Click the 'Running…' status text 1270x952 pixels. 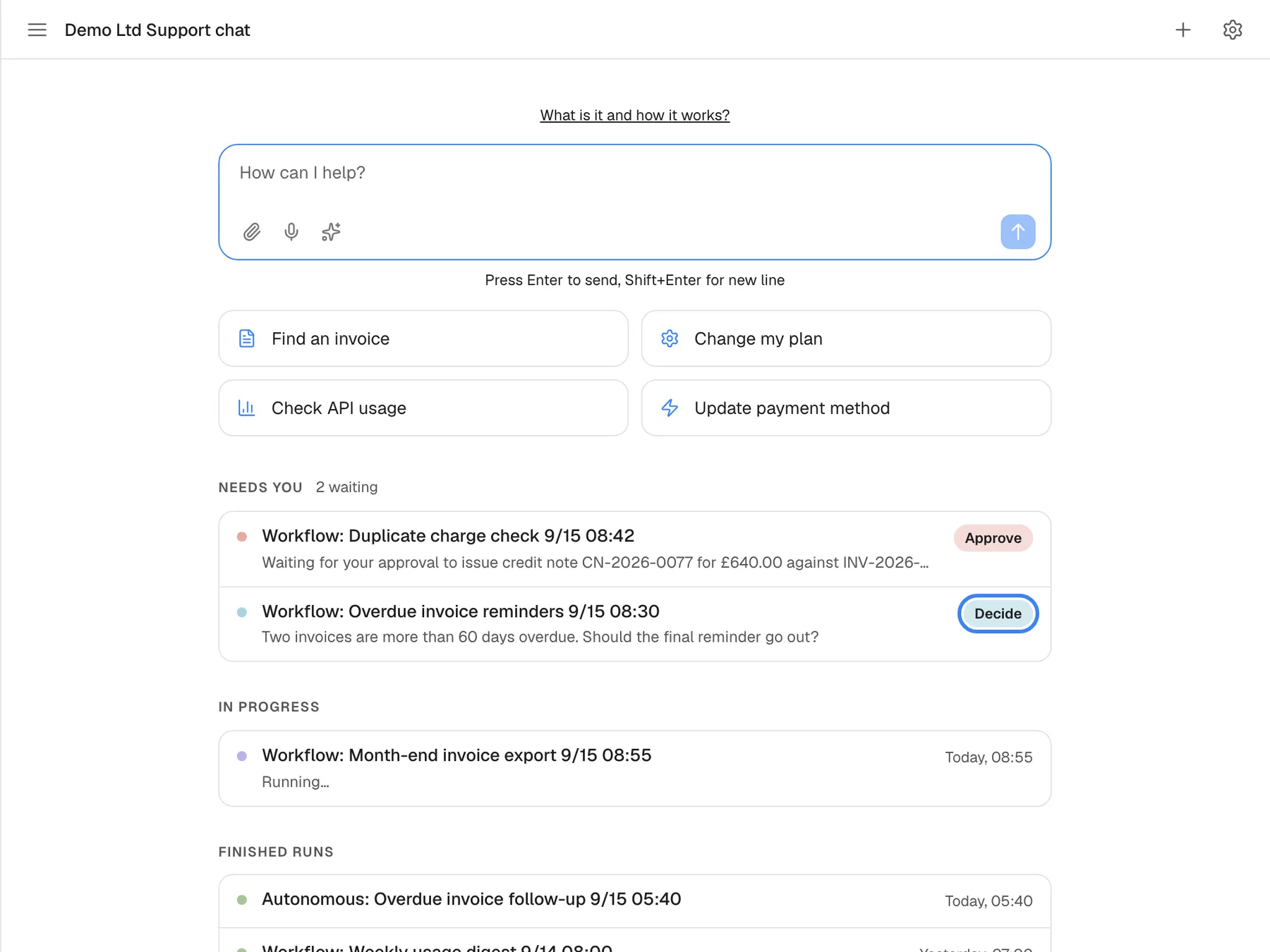click(x=295, y=782)
